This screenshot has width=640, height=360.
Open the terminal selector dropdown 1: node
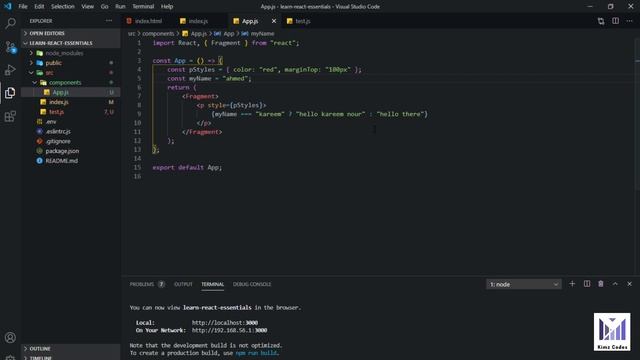[524, 284]
